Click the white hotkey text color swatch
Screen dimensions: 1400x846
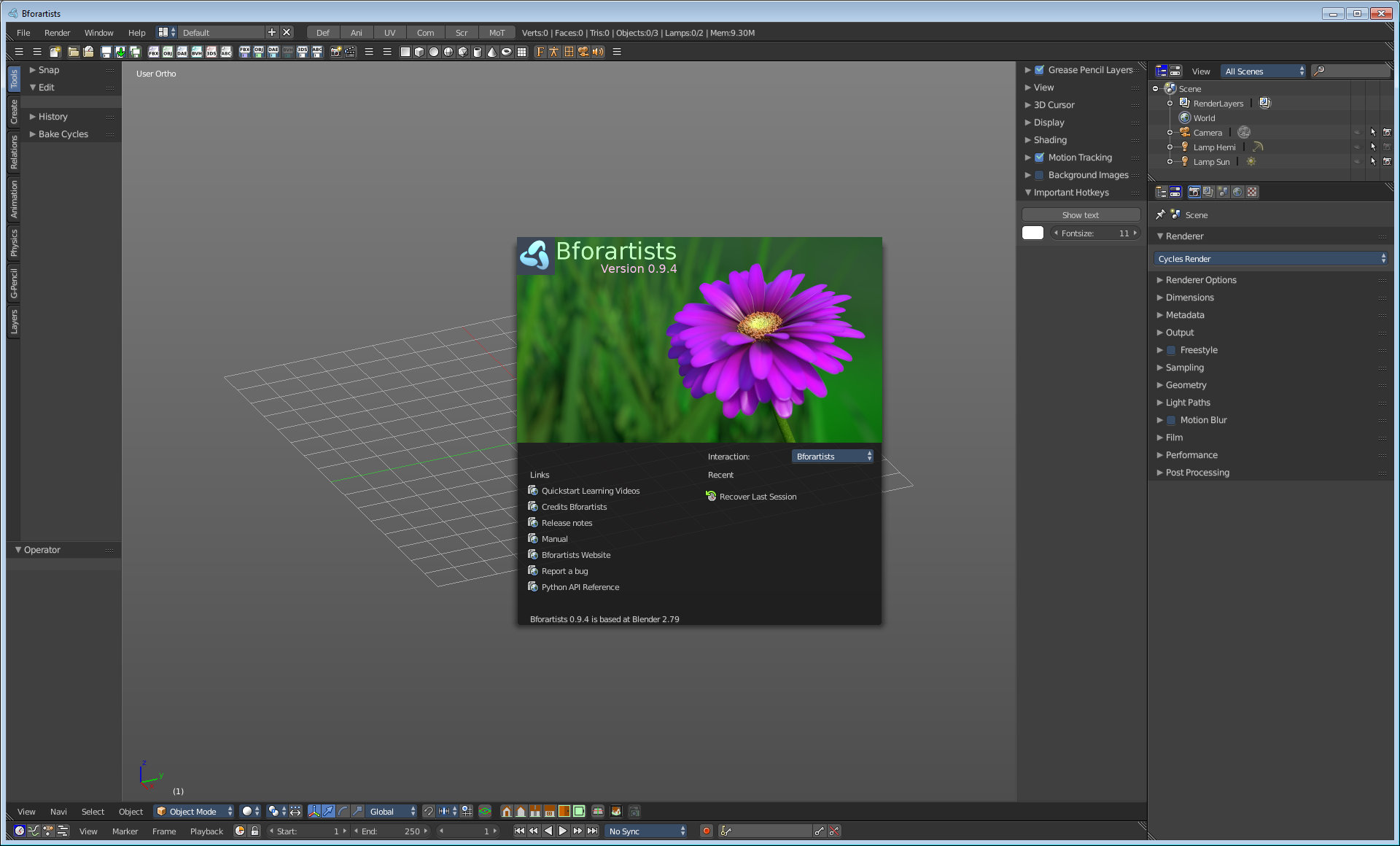point(1032,233)
